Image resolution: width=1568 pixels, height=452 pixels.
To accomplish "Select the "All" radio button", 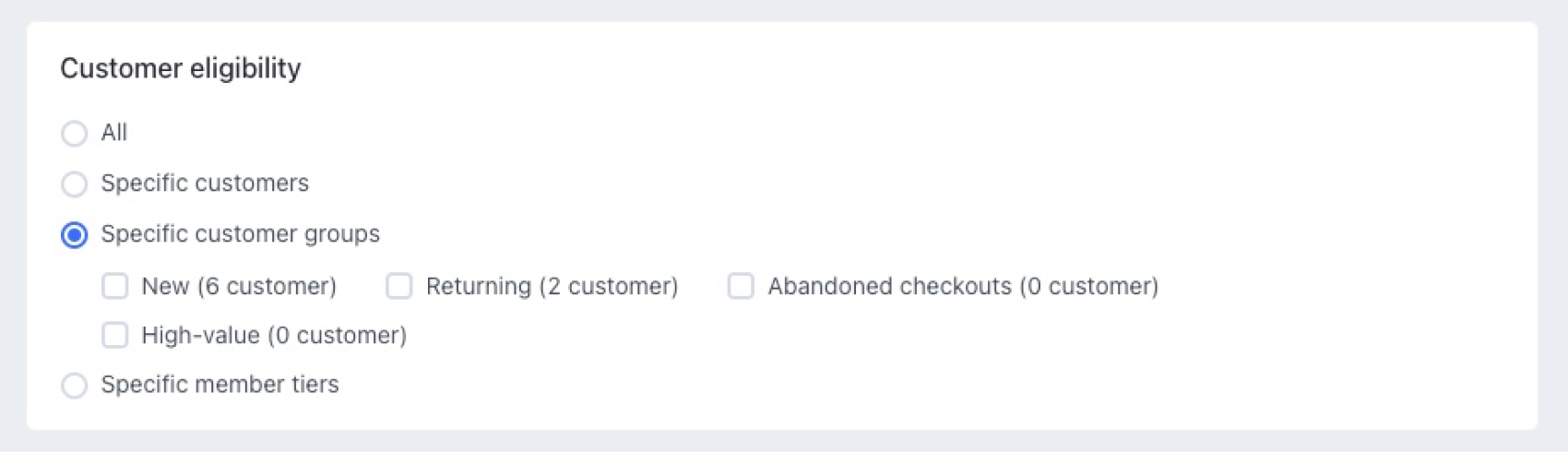I will pyautogui.click(x=74, y=134).
